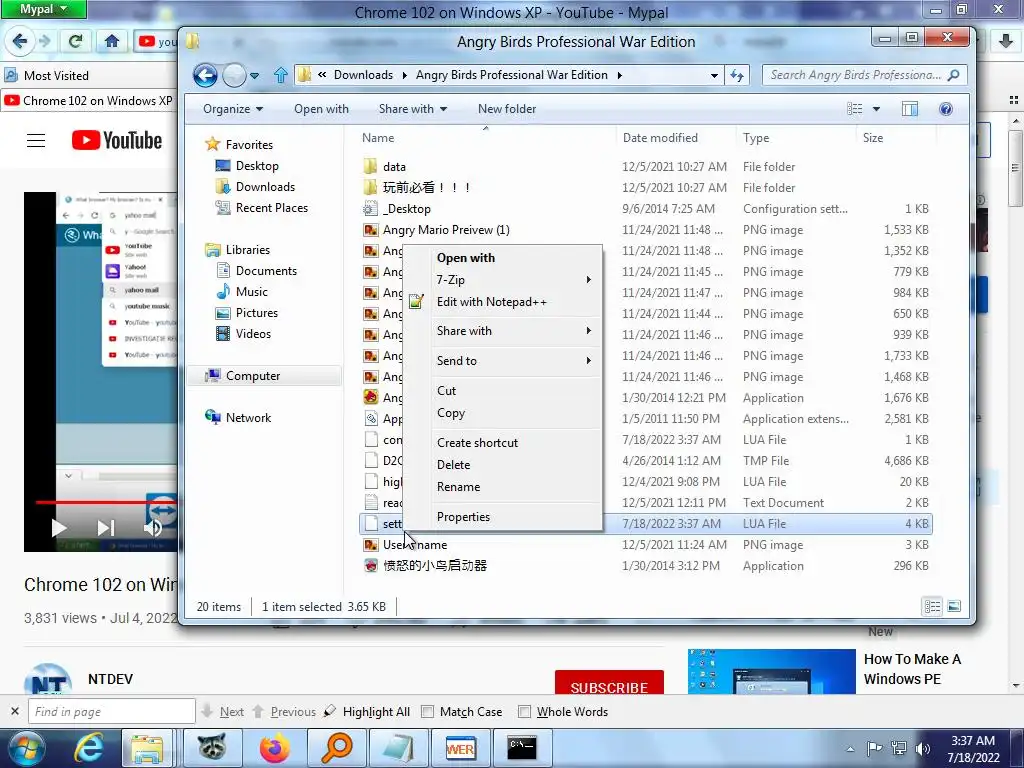This screenshot has height=768, width=1024.
Task: Click the New folder button
Action: (x=507, y=109)
